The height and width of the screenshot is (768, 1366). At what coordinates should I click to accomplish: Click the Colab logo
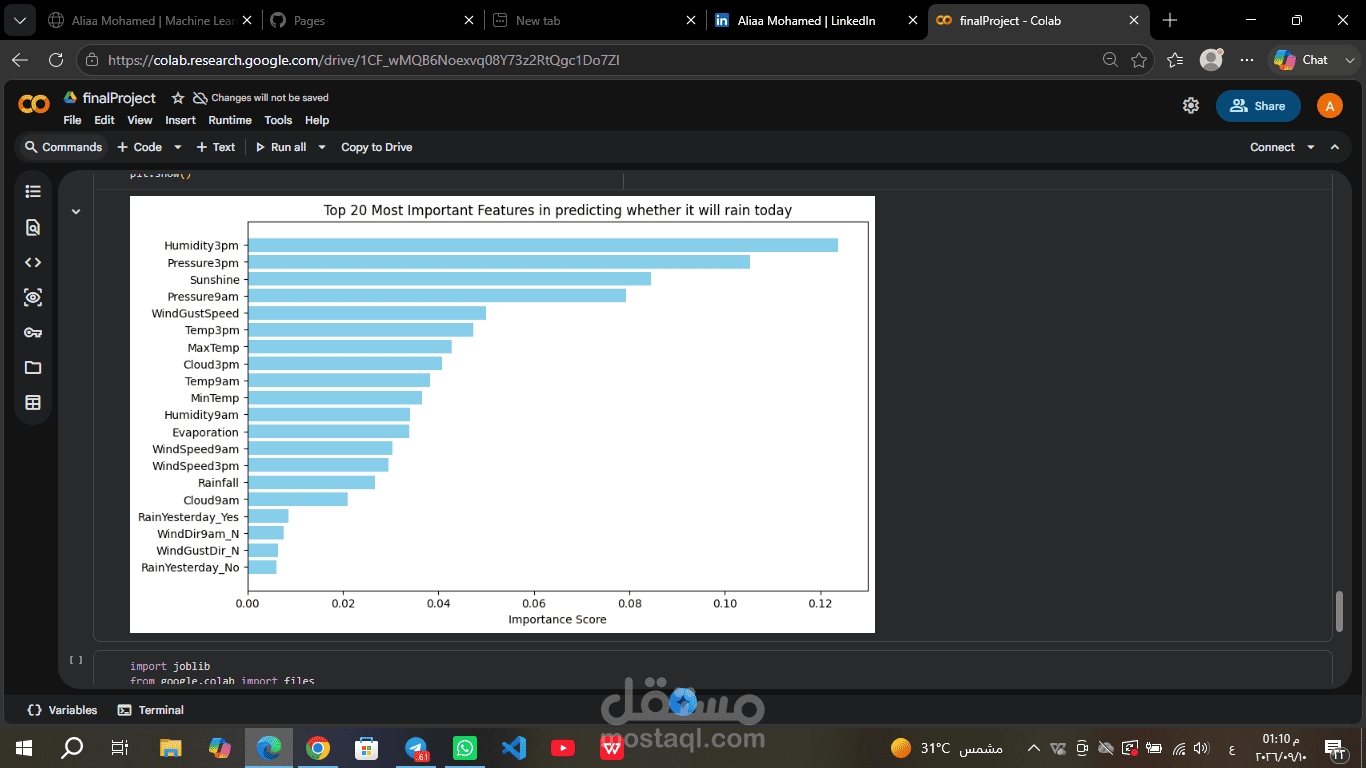pos(34,104)
